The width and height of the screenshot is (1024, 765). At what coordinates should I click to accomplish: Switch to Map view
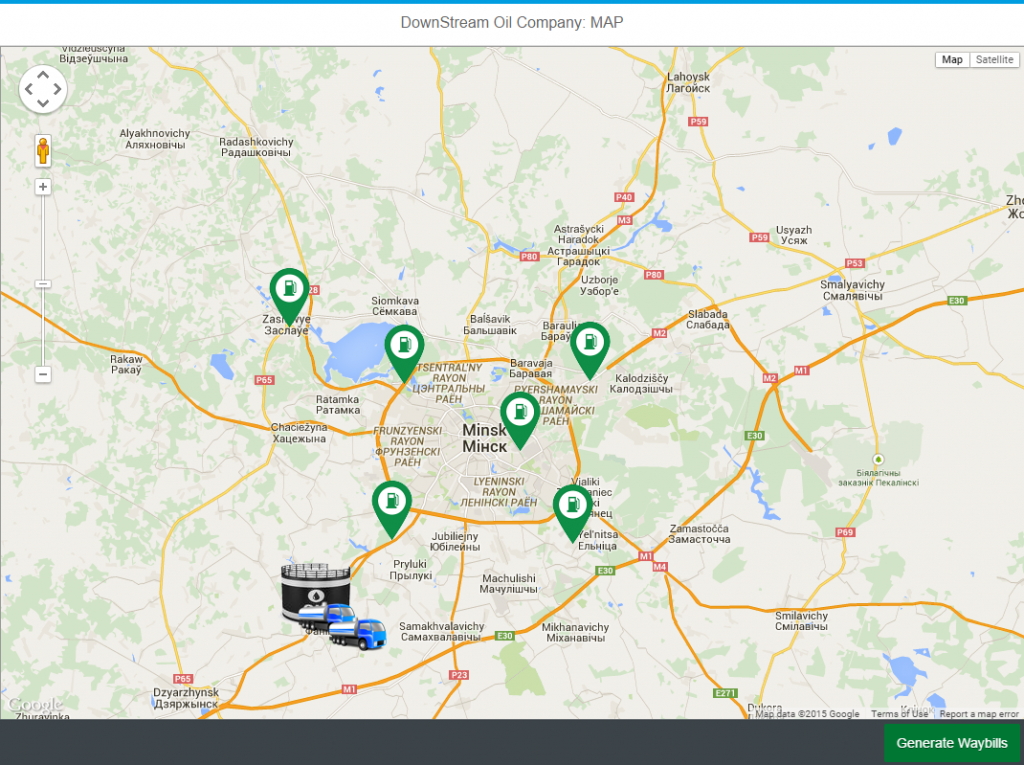tap(952, 59)
